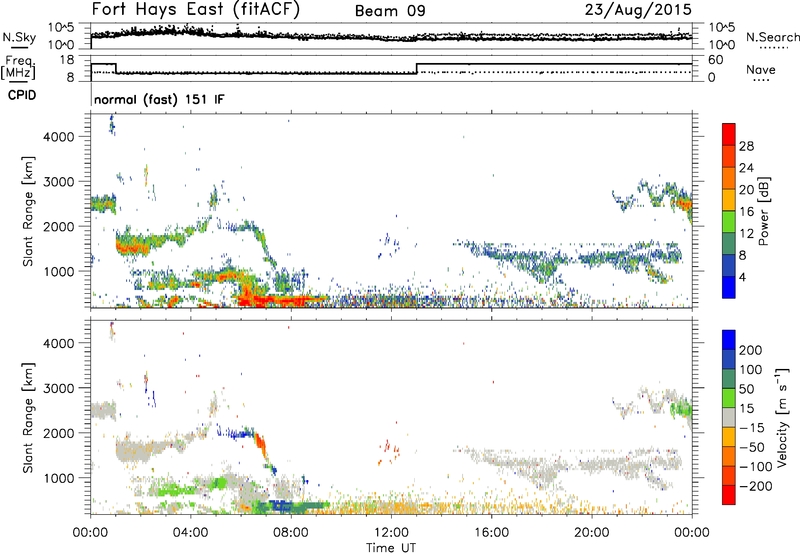Click the 'N.Sky' axis label
Image resolution: width=800 pixels, height=554 pixels.
[19, 37]
